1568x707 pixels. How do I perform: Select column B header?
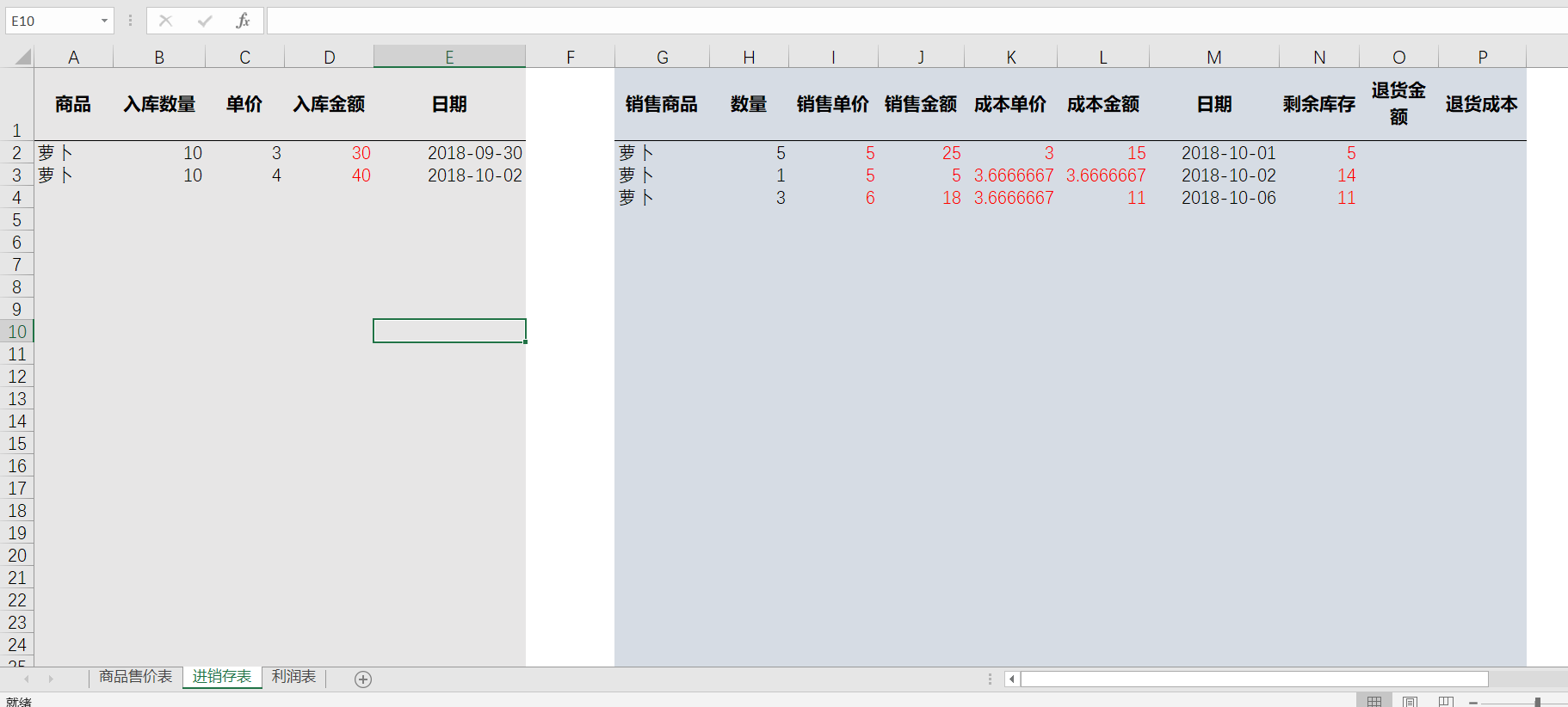point(159,57)
